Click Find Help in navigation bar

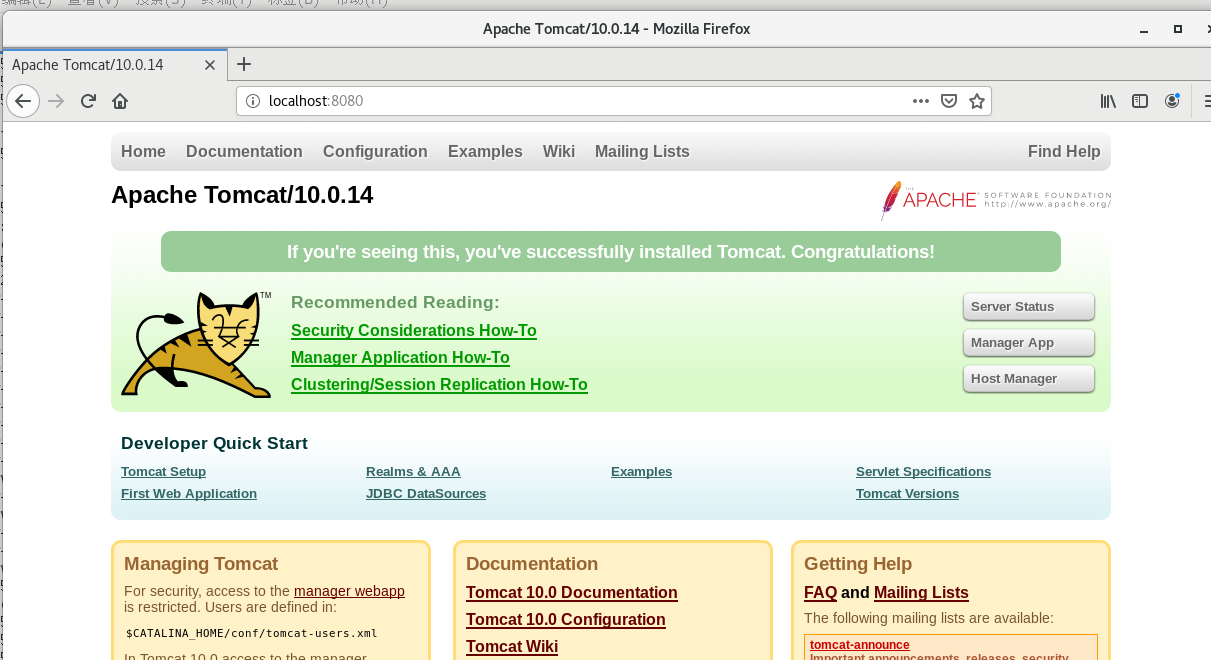click(x=1064, y=152)
